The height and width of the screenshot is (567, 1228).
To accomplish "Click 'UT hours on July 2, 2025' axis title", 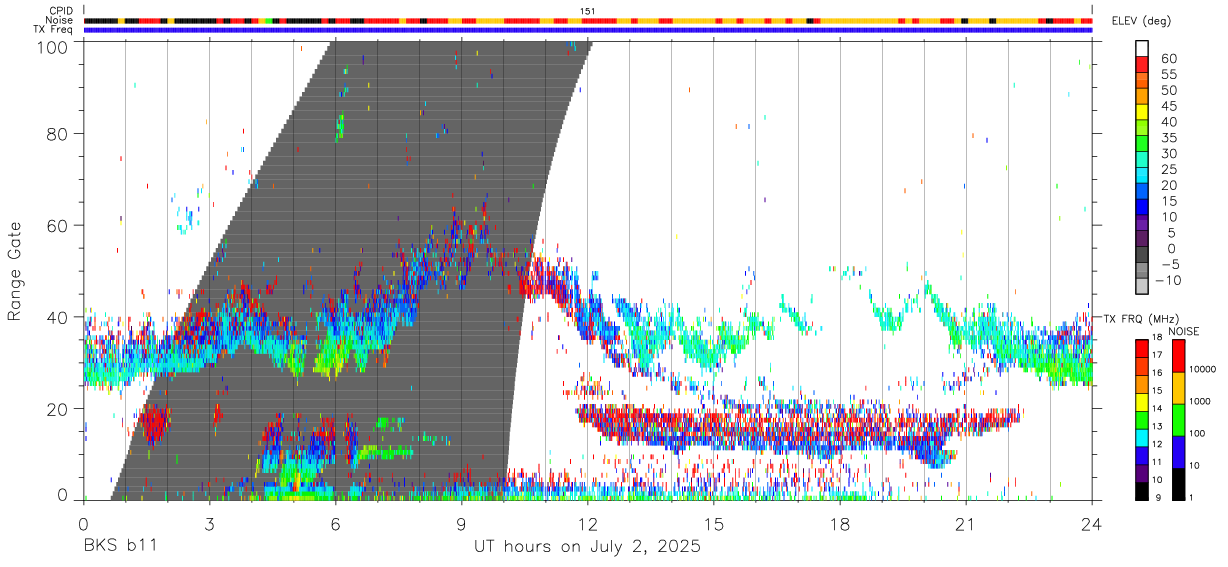I will click(588, 547).
